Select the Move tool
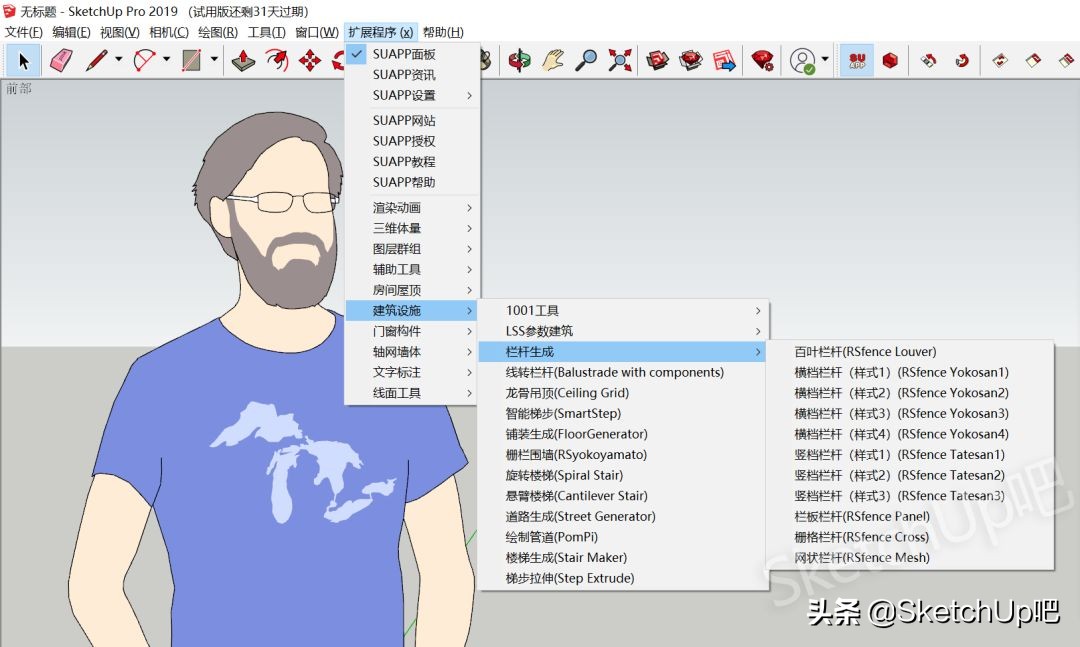Viewport: 1080px width, 647px height. pyautogui.click(x=312, y=60)
